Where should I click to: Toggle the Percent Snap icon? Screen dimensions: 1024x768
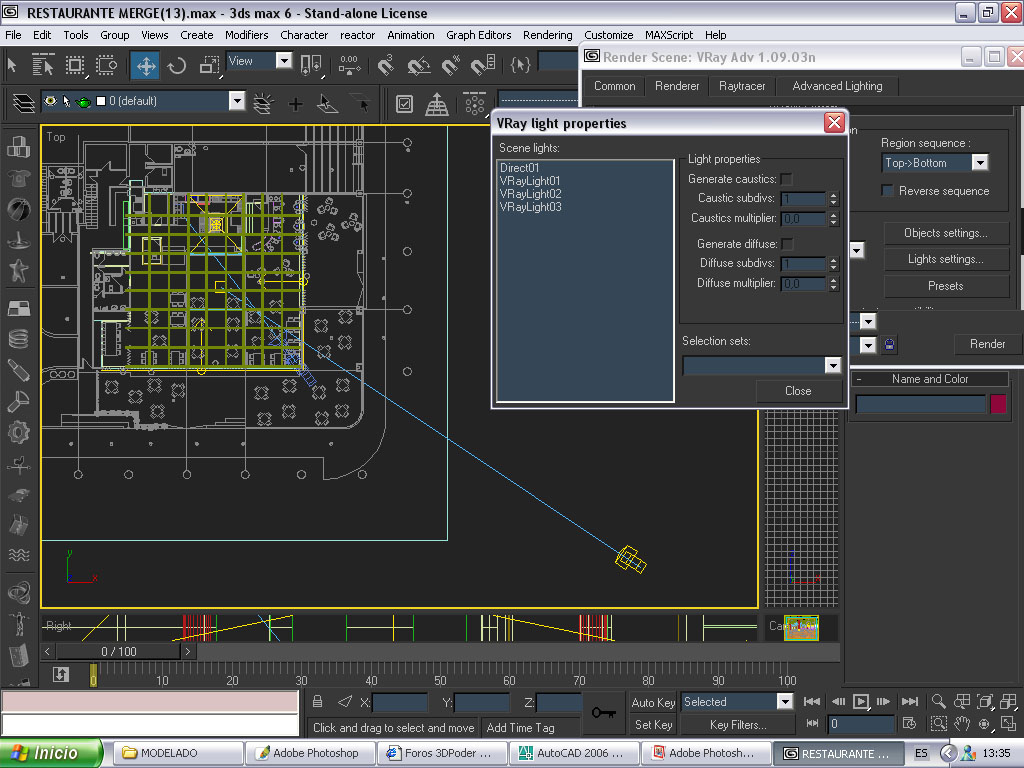pos(451,65)
